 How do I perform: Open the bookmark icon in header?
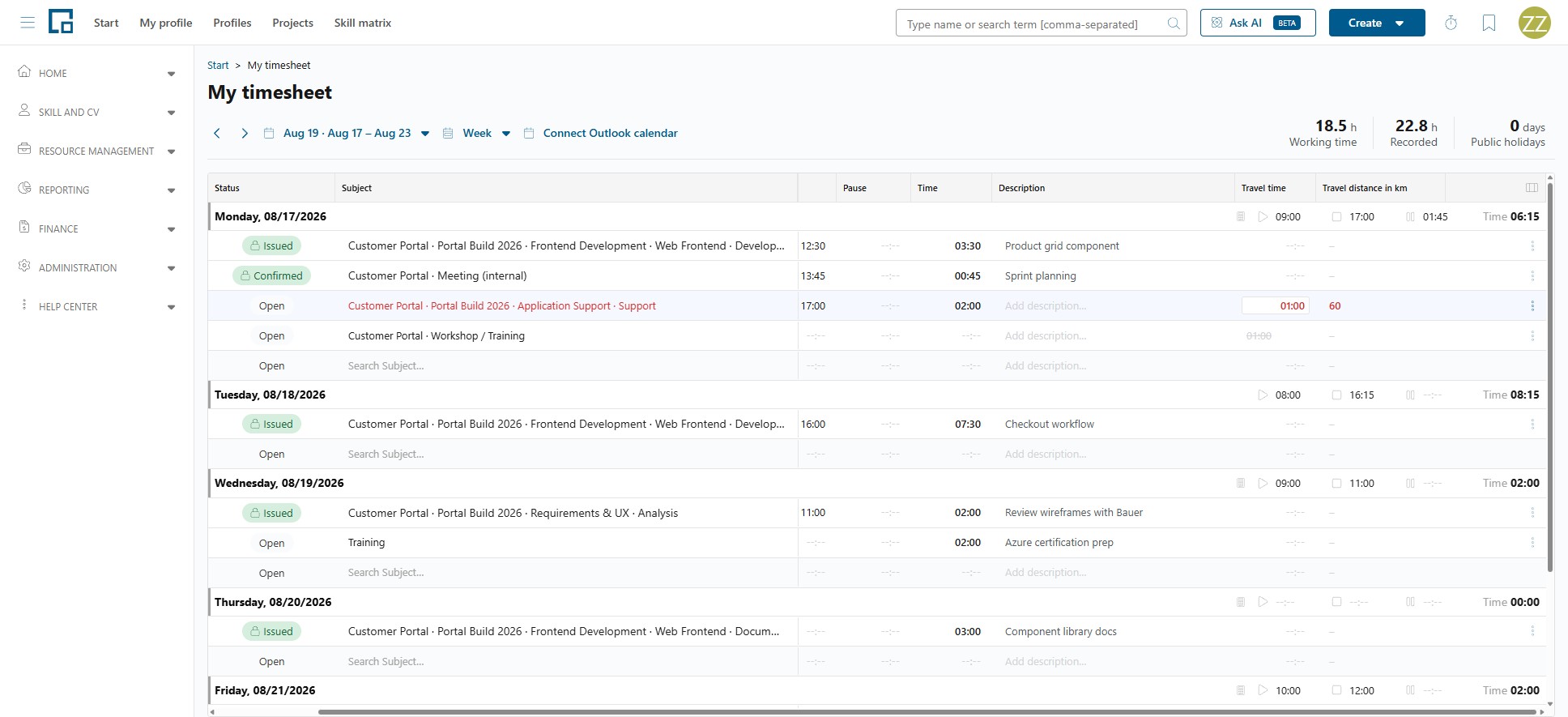click(1489, 23)
